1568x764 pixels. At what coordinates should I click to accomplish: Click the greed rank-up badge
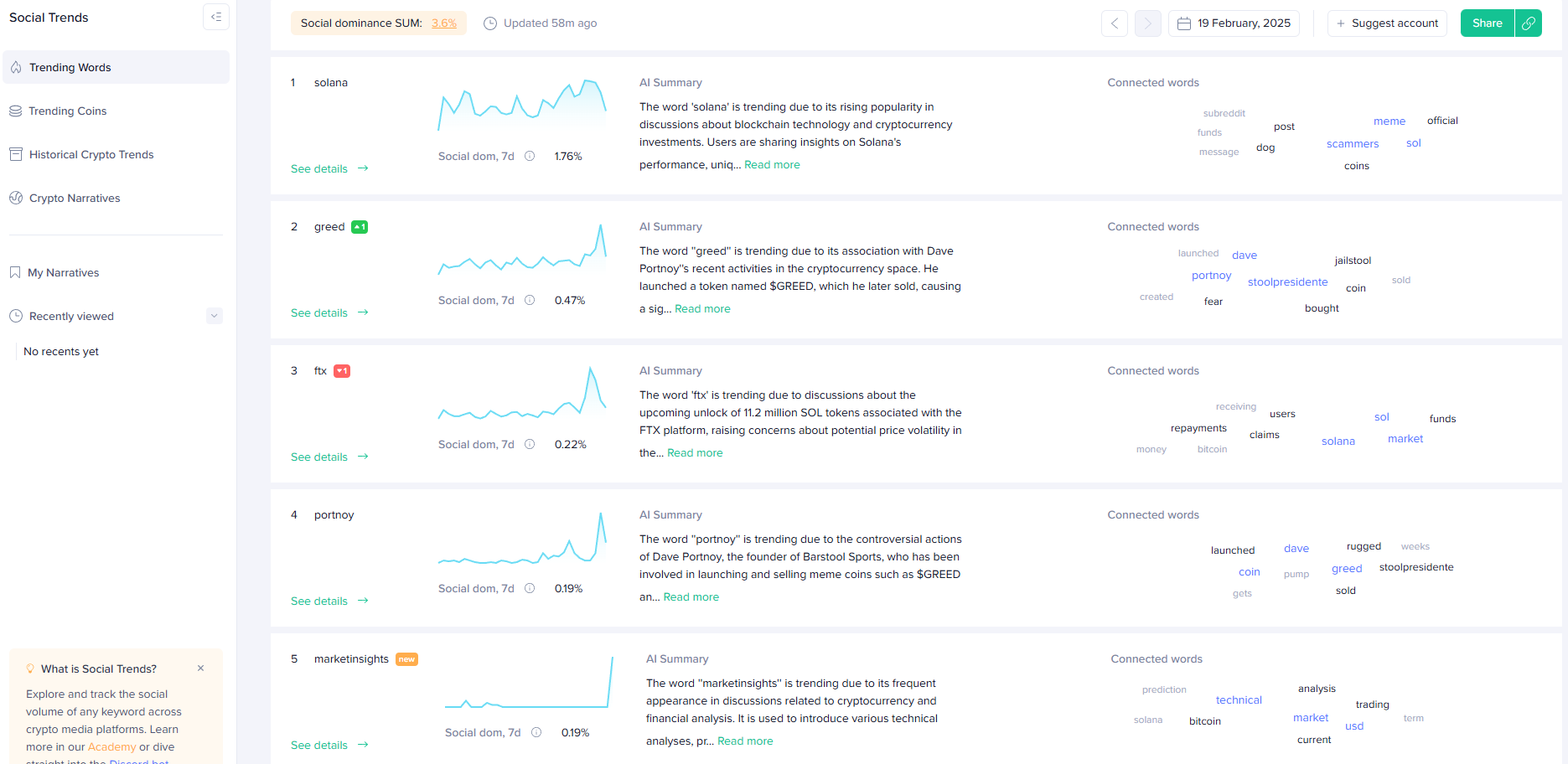click(x=360, y=227)
